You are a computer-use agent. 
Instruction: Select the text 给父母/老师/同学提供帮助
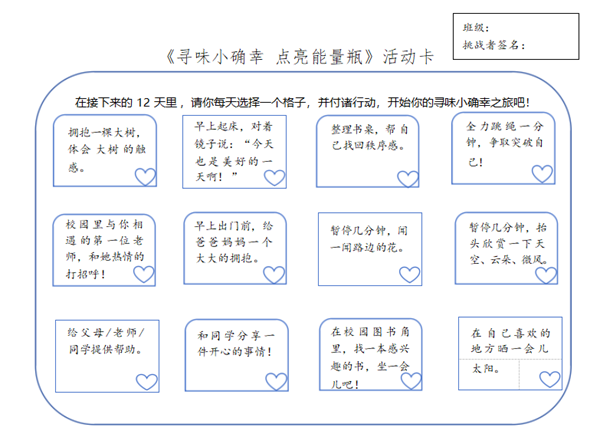point(106,341)
